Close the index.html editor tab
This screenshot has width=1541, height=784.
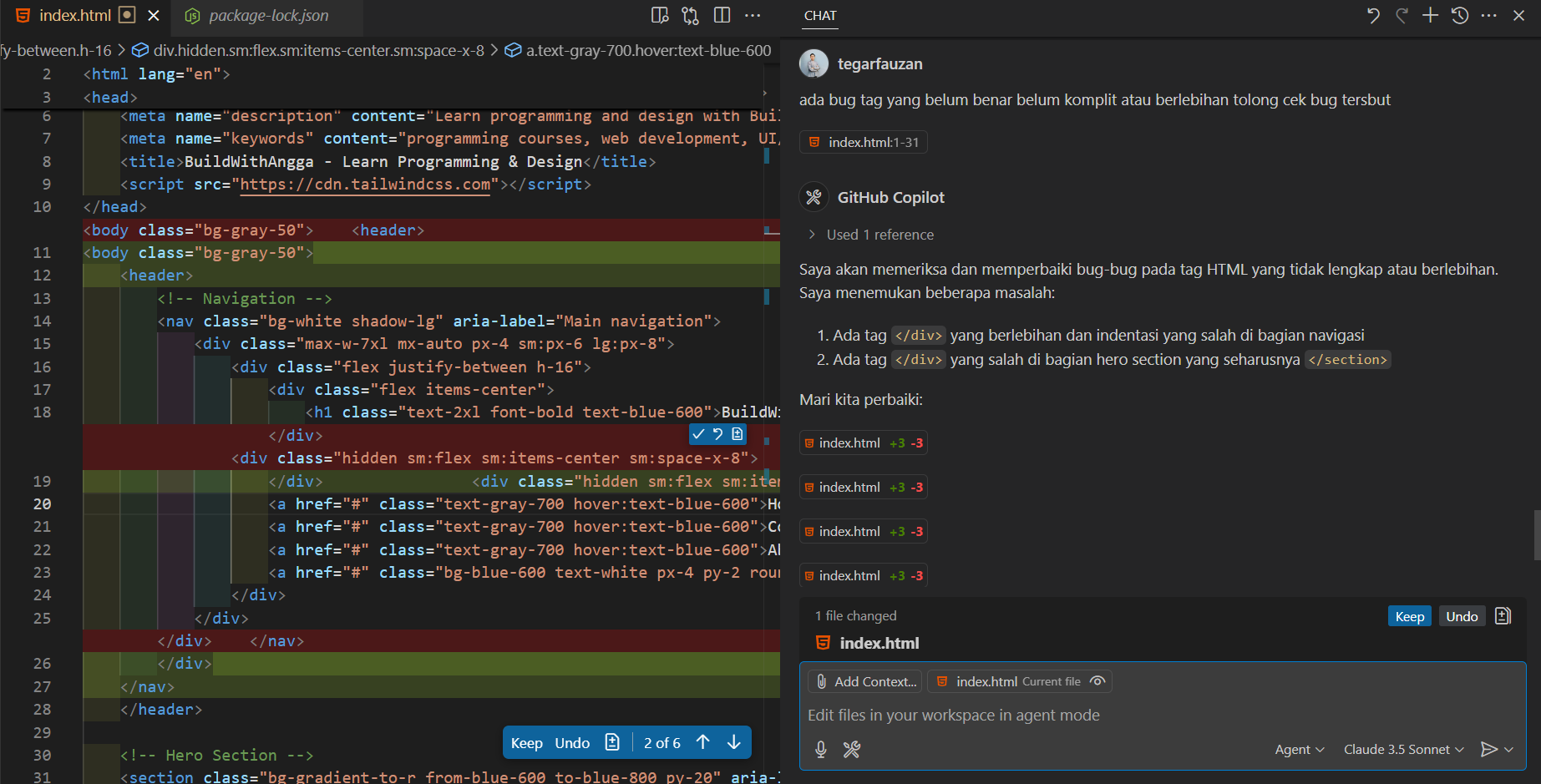click(x=154, y=15)
